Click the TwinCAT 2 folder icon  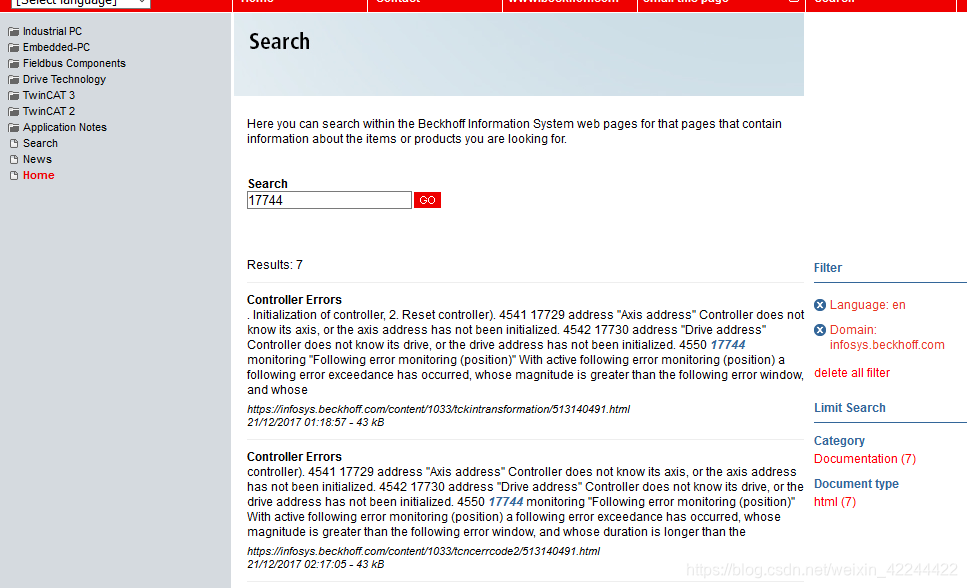14,112
